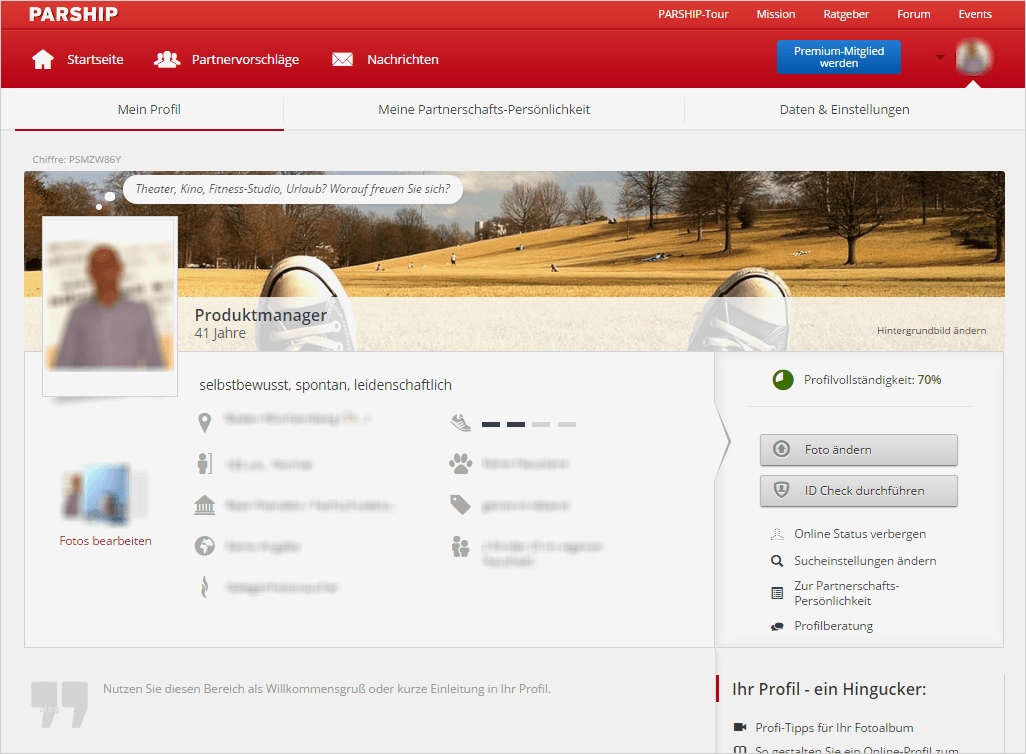The image size is (1026, 754).
Task: Click the Foto ändern button
Action: [x=858, y=450]
